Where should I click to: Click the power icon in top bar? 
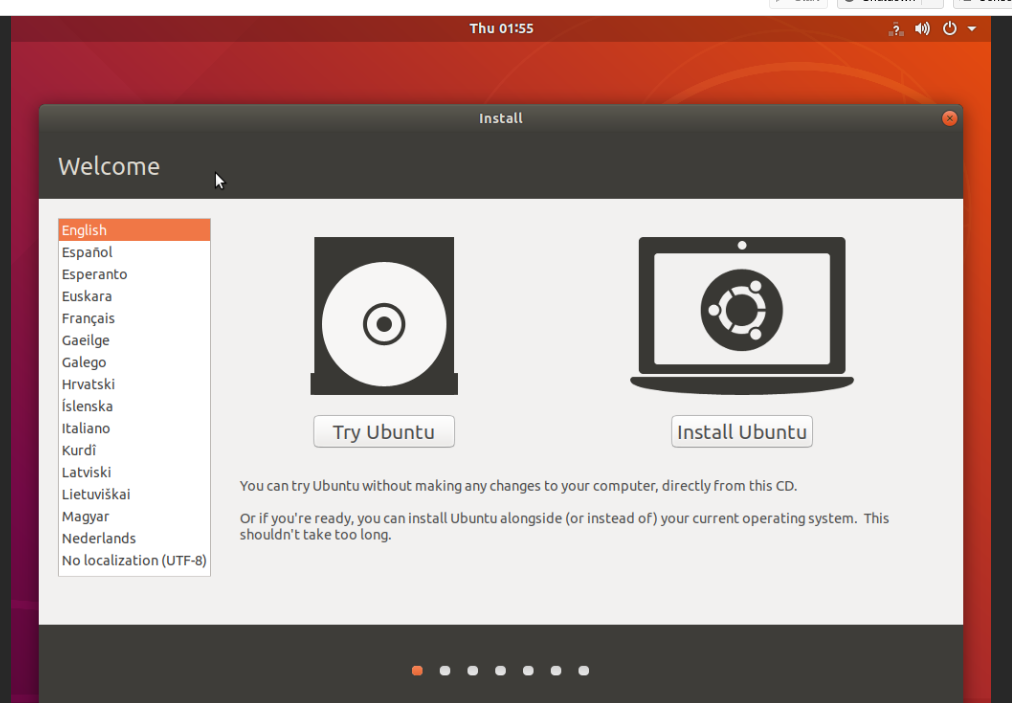coord(950,29)
